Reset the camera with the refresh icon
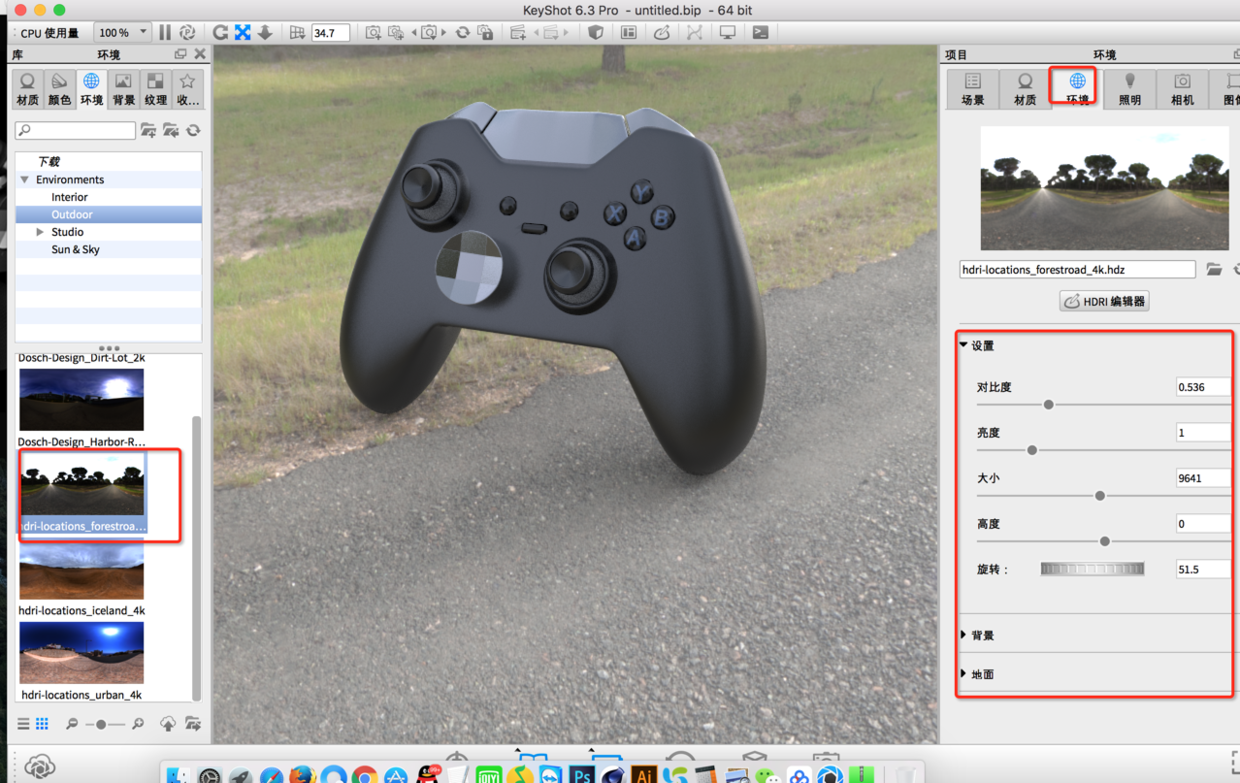 [462, 32]
